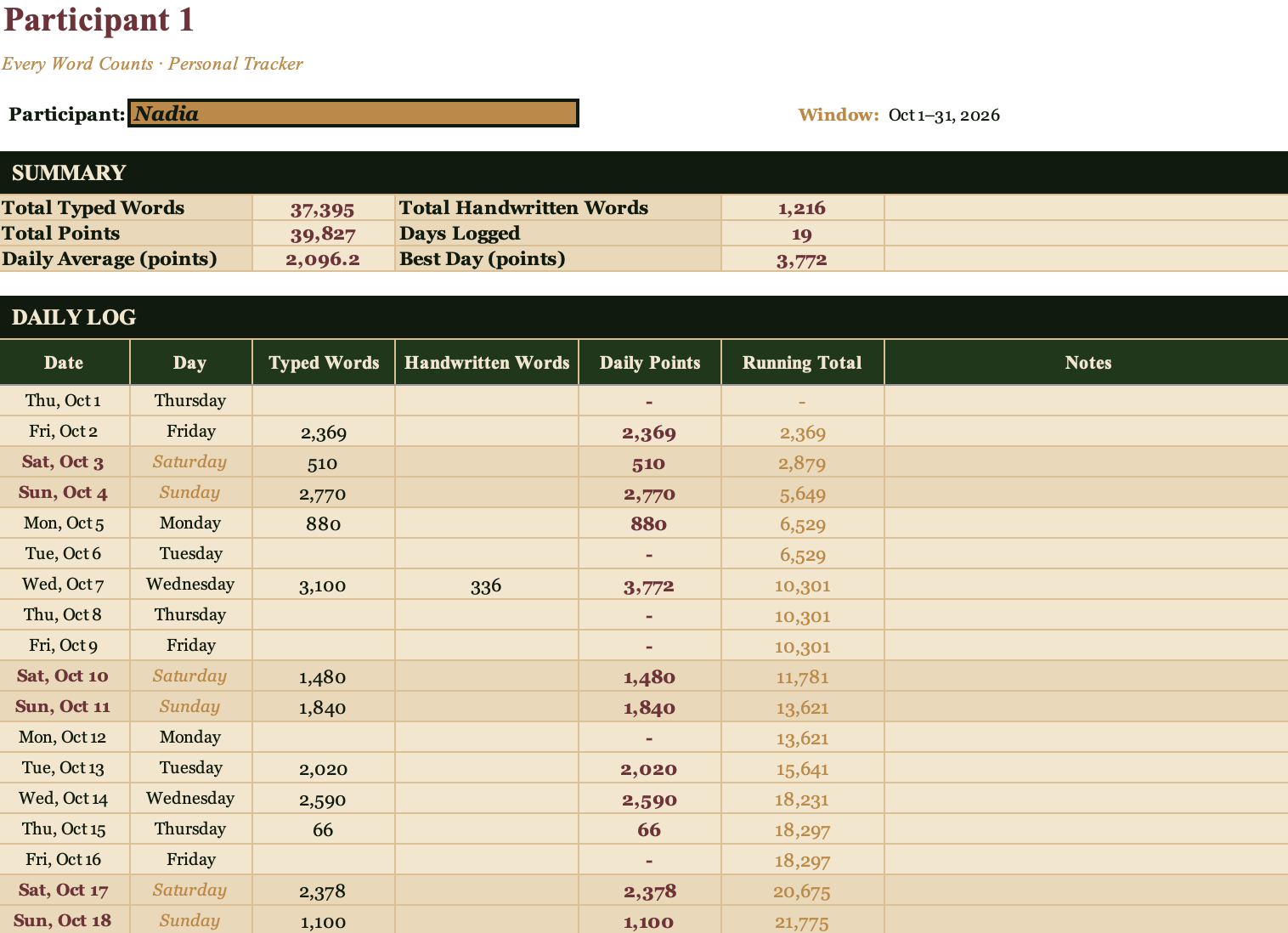Select the Daily Points for Sun, Oct 11
1288x933 pixels.
(x=650, y=707)
